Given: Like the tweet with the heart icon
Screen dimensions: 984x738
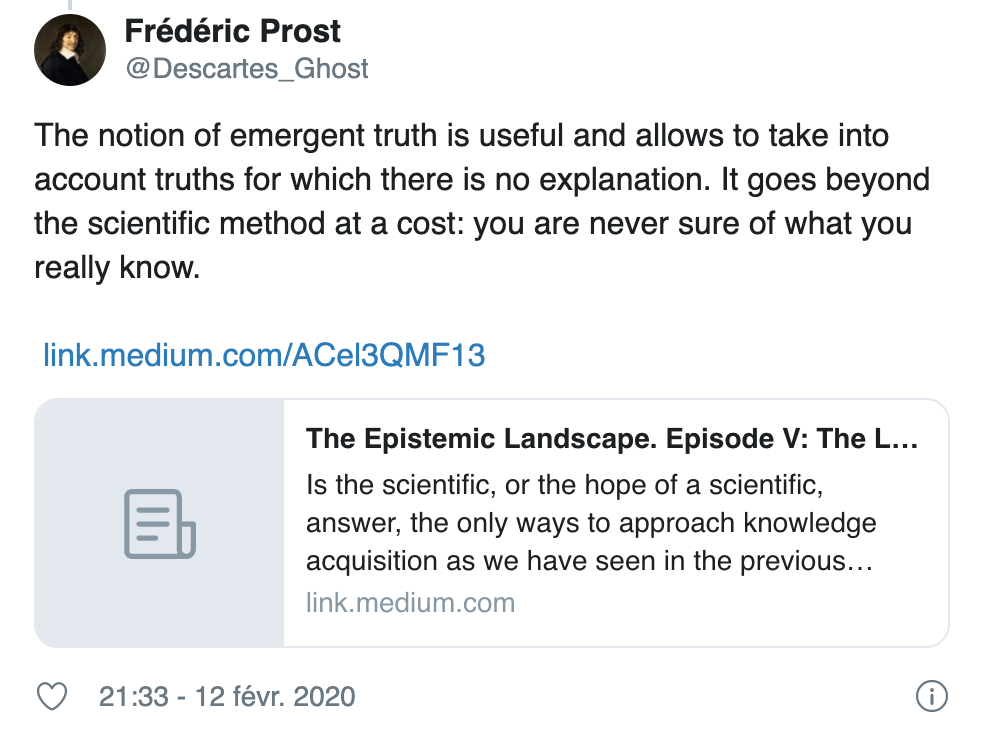Looking at the screenshot, I should [x=51, y=695].
